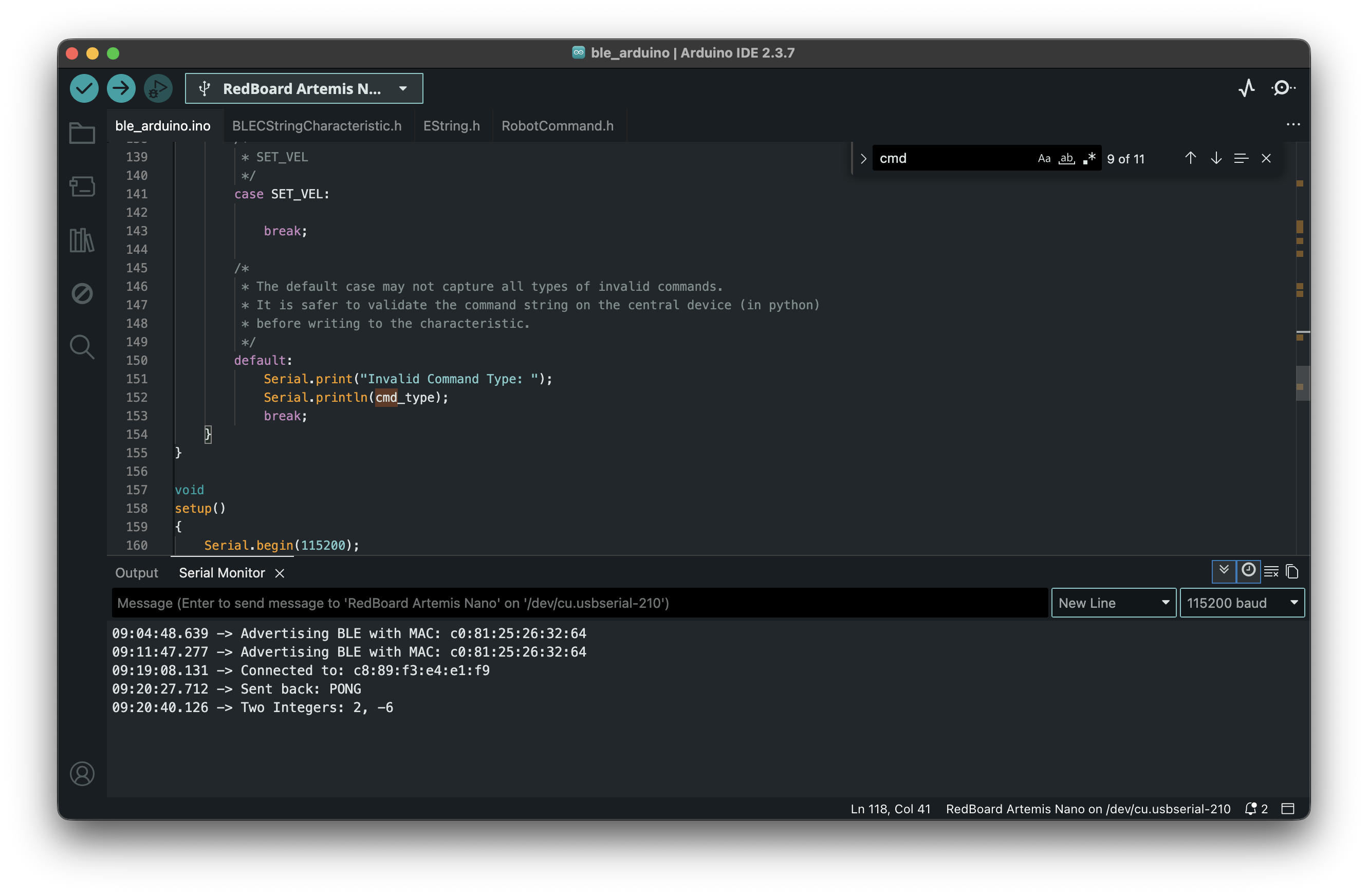Clear the serial monitor output
Viewport: 1368px width, 896px height.
click(1271, 571)
